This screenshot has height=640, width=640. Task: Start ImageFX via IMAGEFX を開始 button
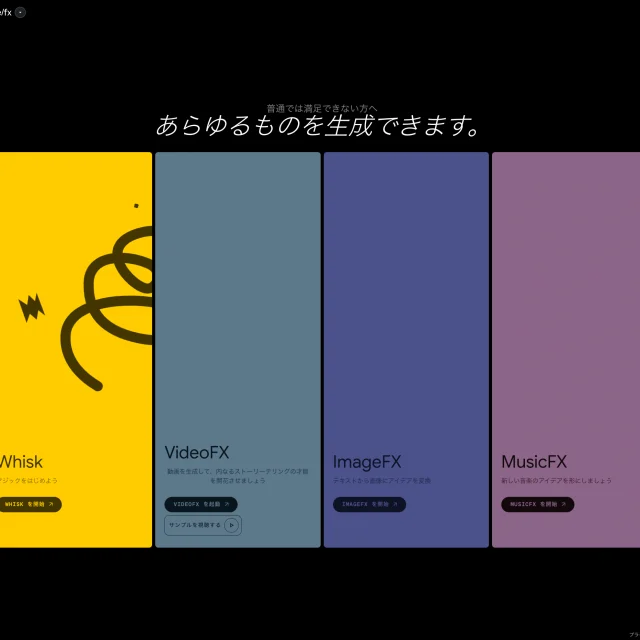coord(369,504)
